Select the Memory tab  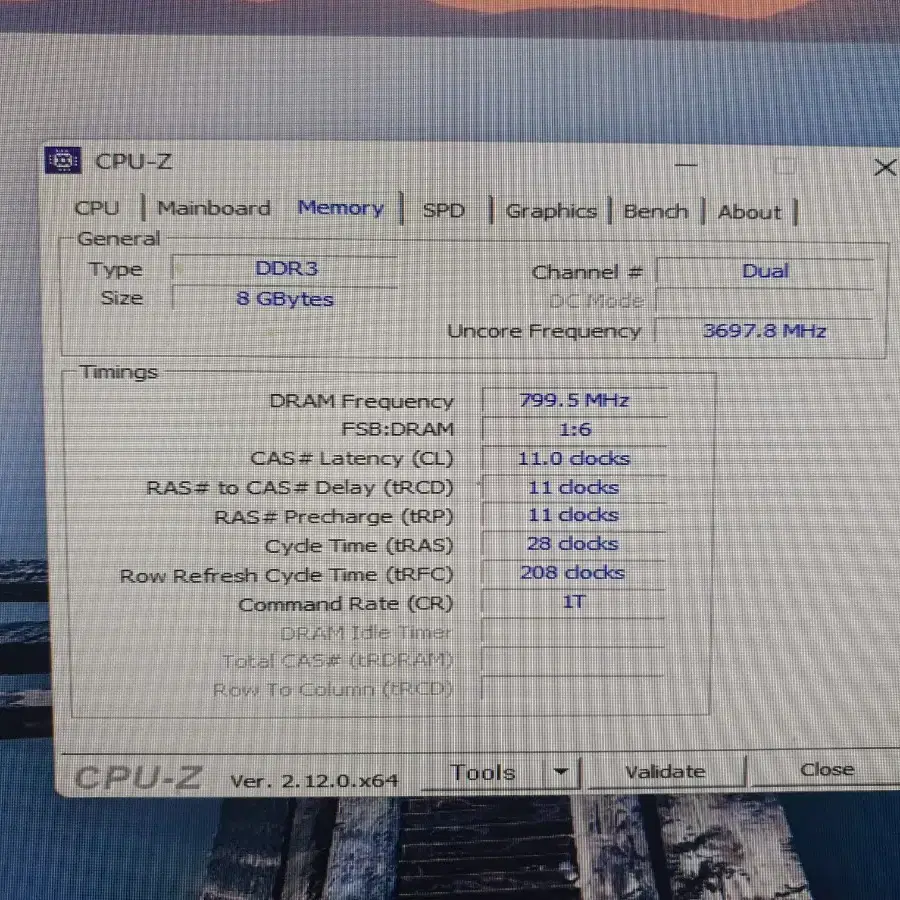tap(340, 207)
